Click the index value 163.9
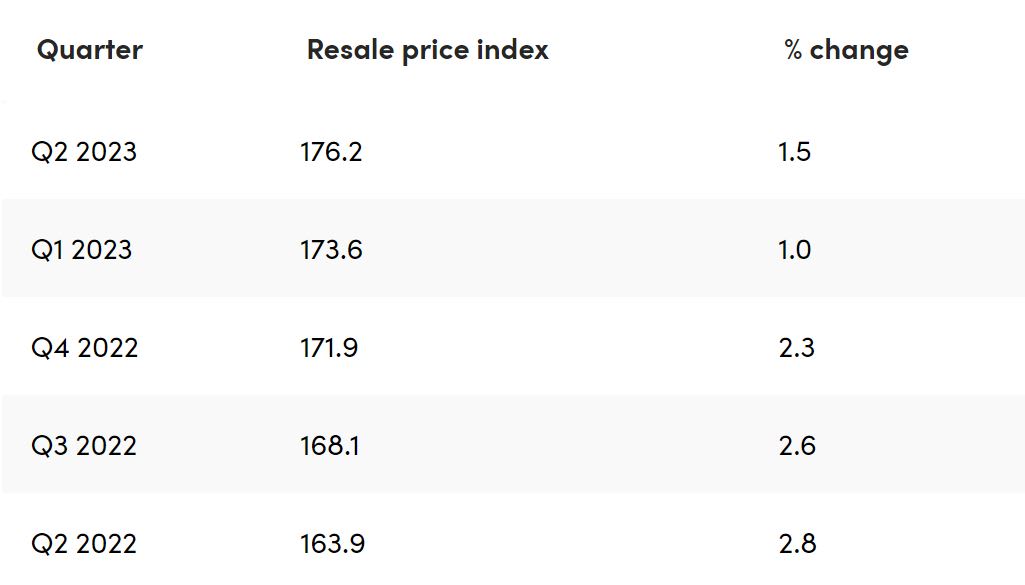The image size is (1025, 585). click(x=332, y=544)
